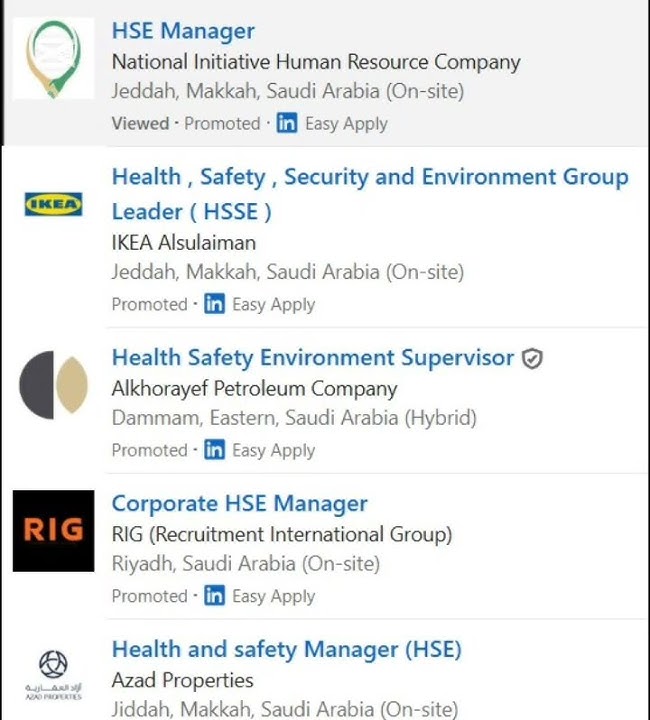Viewport: 650px width, 720px height.
Task: Click Easy Apply on Corporate HSE Manager
Action: [273, 596]
